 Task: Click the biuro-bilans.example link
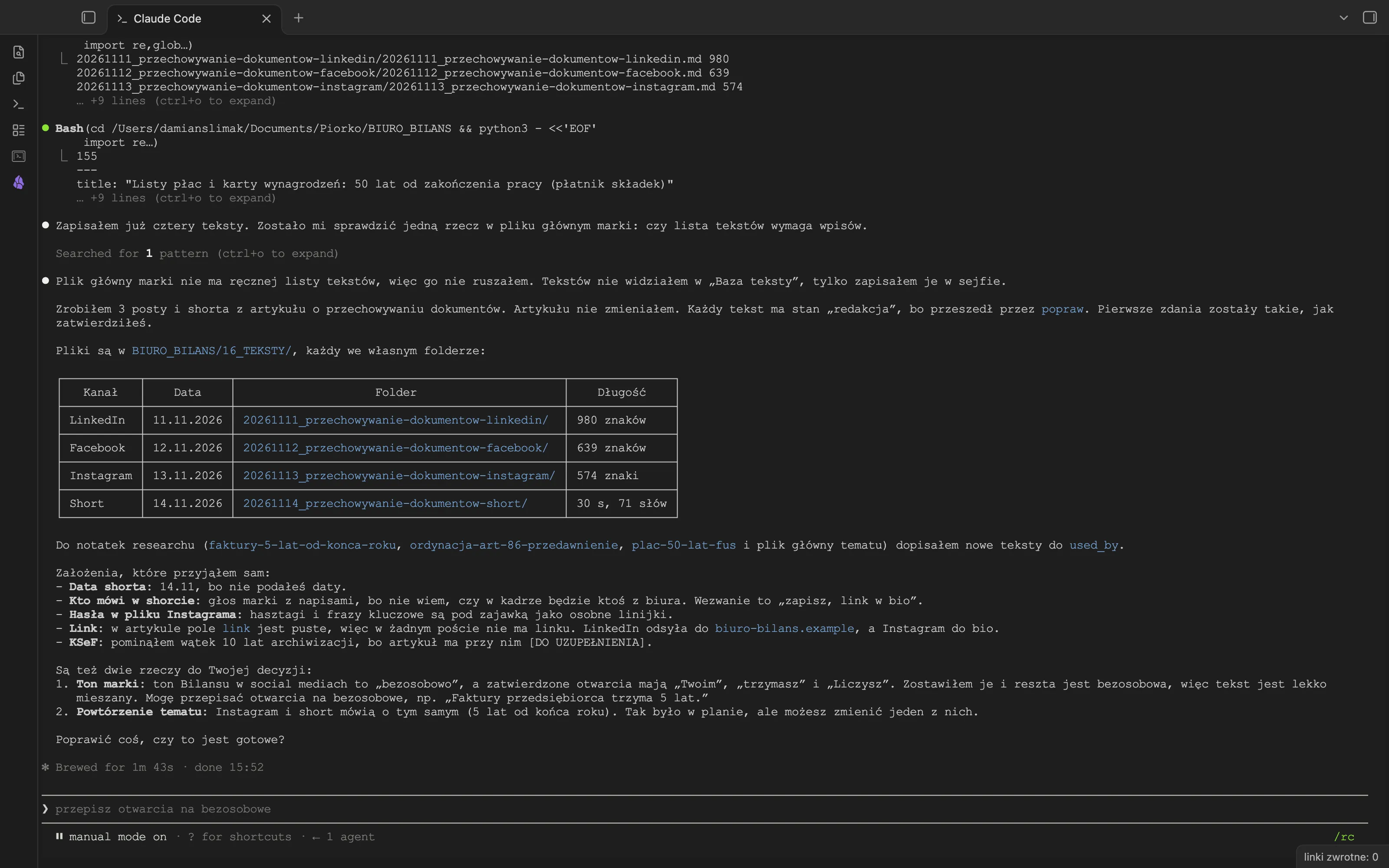[x=784, y=628]
